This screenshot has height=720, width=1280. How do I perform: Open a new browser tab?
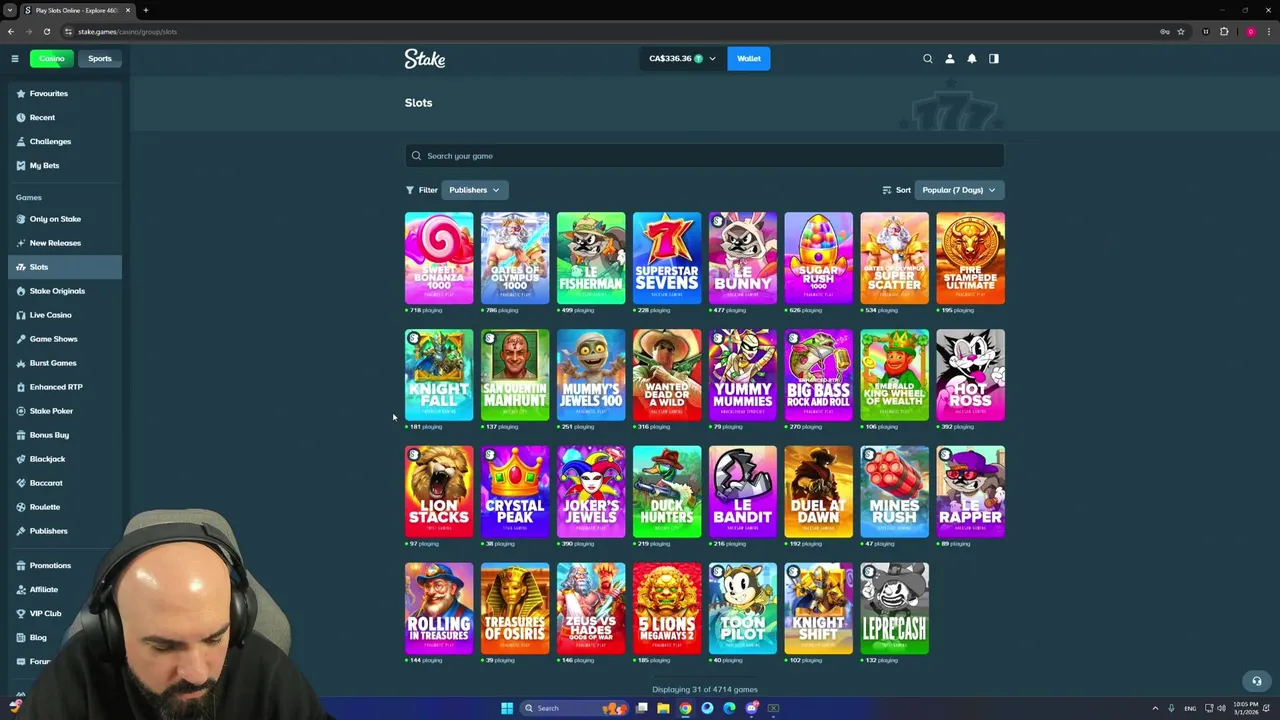coord(146,10)
